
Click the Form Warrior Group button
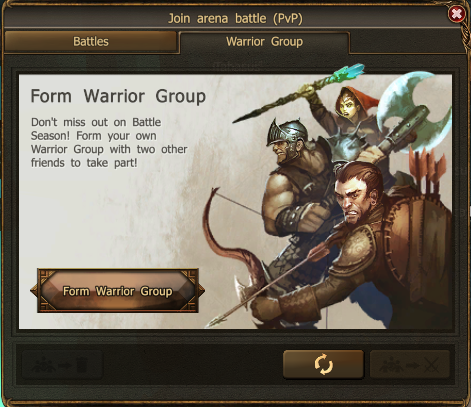117,291
